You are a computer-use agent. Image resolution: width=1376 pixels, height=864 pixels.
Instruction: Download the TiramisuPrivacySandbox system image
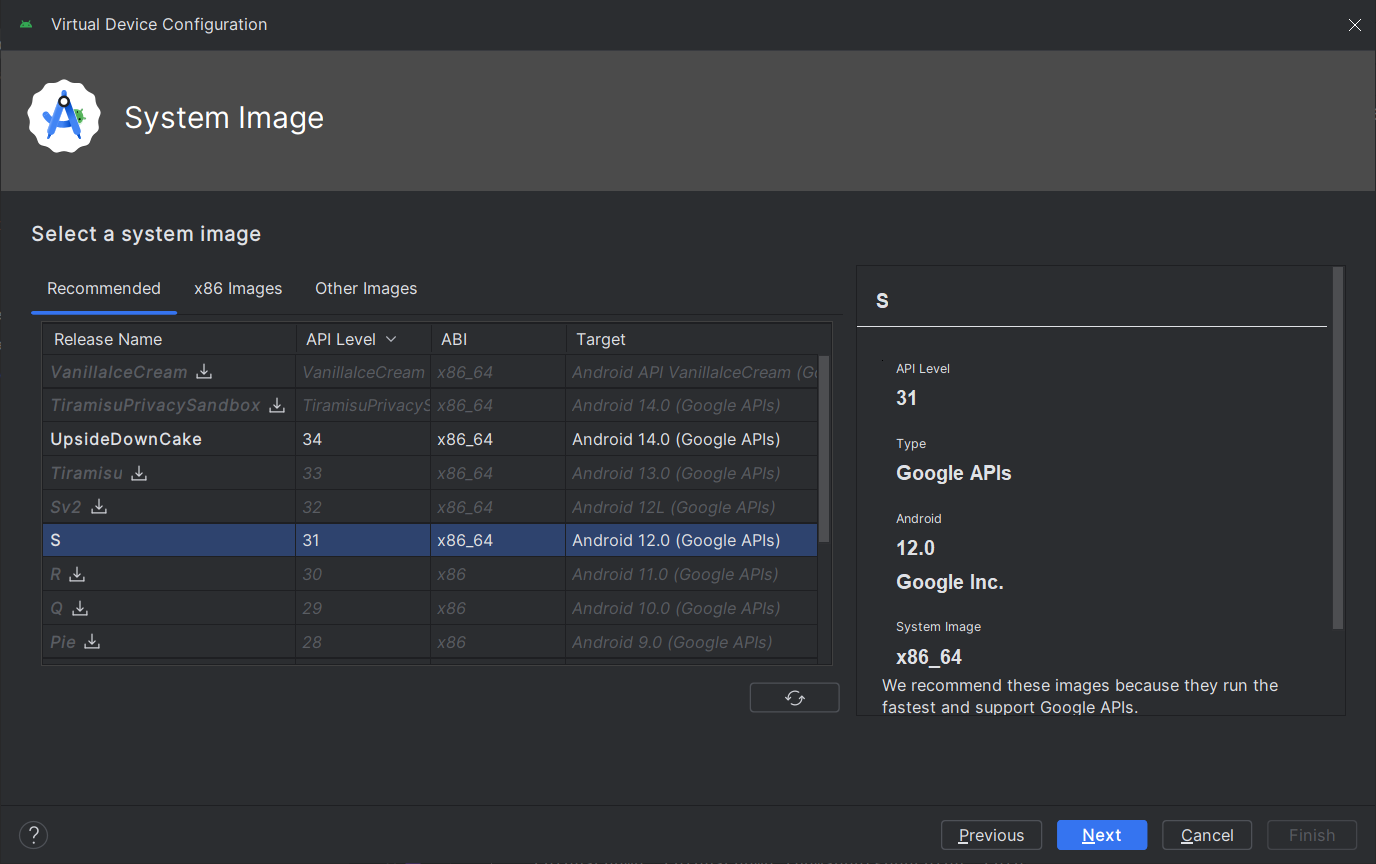tap(277, 406)
